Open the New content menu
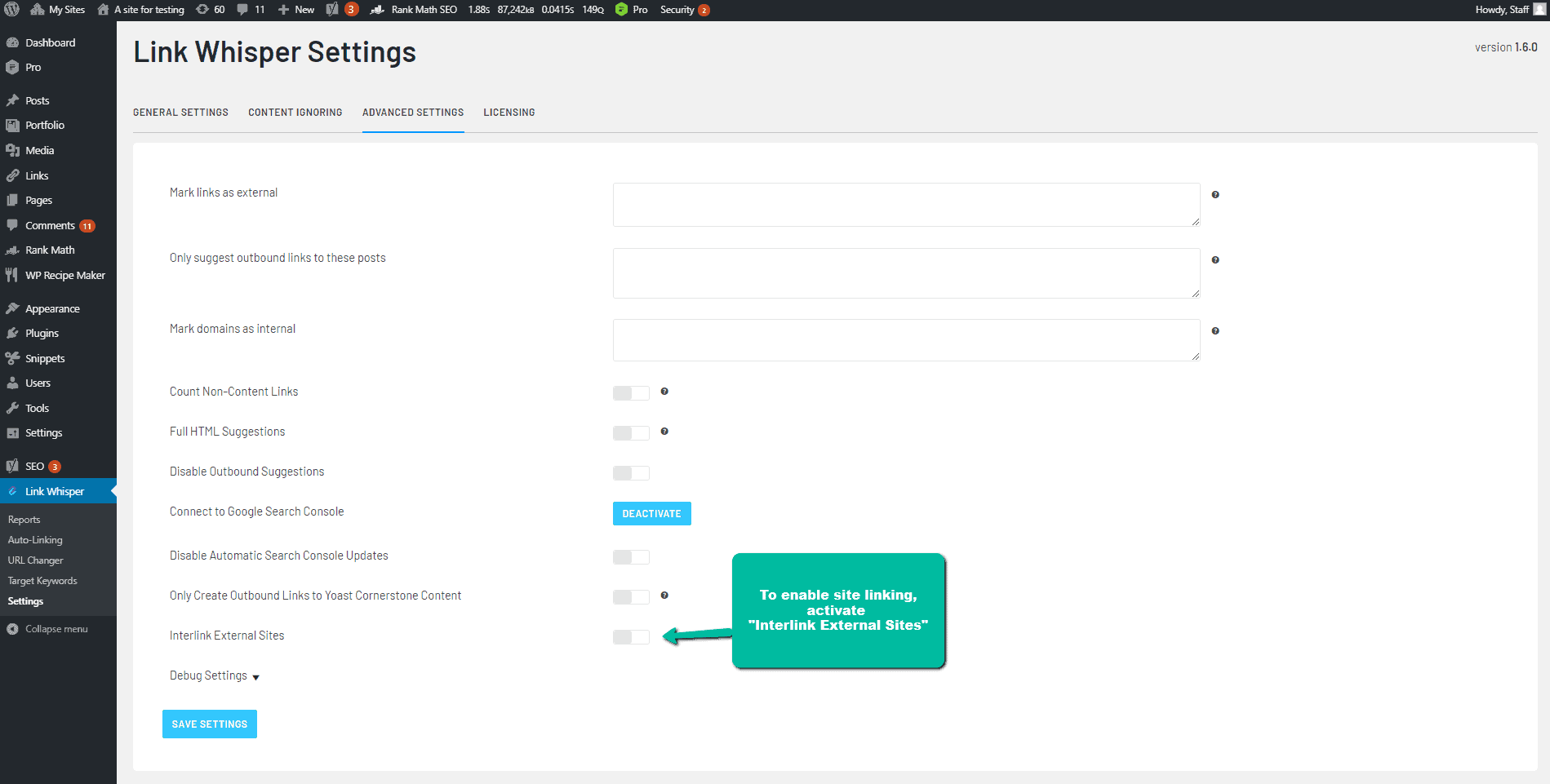The image size is (1550, 784). pos(296,10)
